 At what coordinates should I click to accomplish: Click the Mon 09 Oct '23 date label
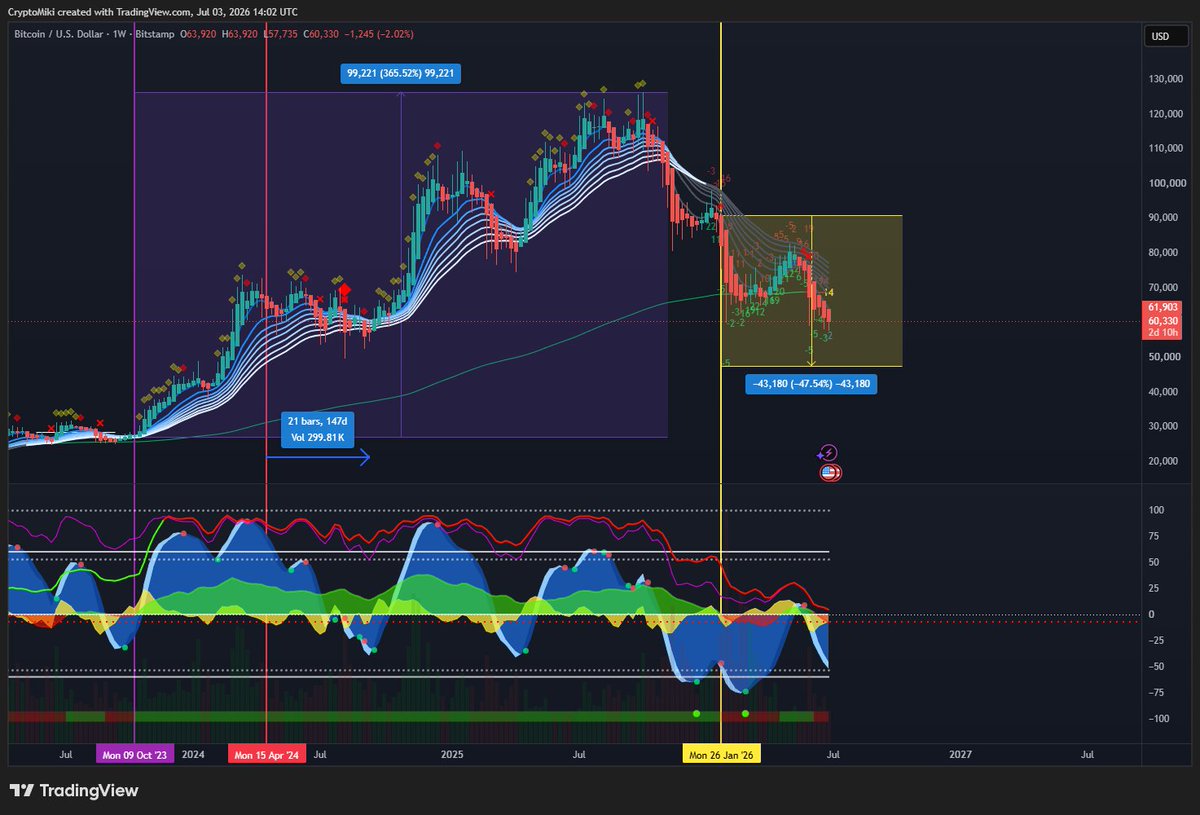coord(133,755)
